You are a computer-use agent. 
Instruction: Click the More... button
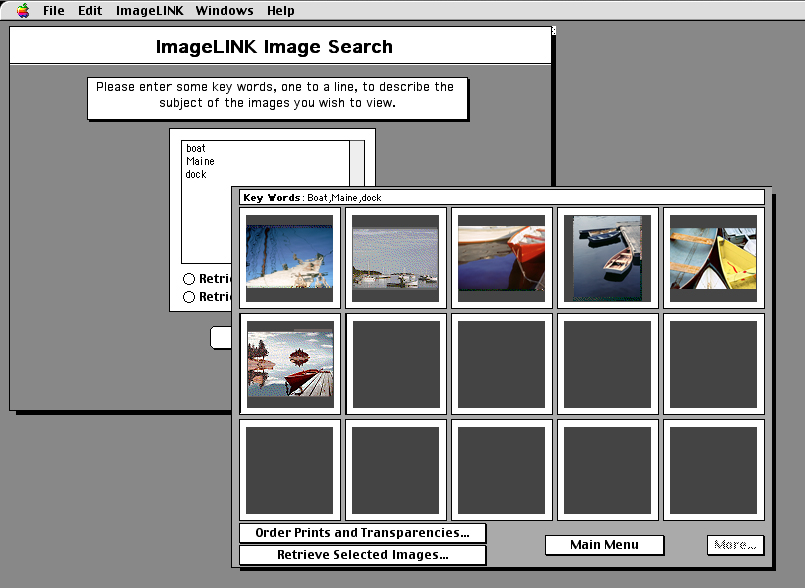(735, 545)
